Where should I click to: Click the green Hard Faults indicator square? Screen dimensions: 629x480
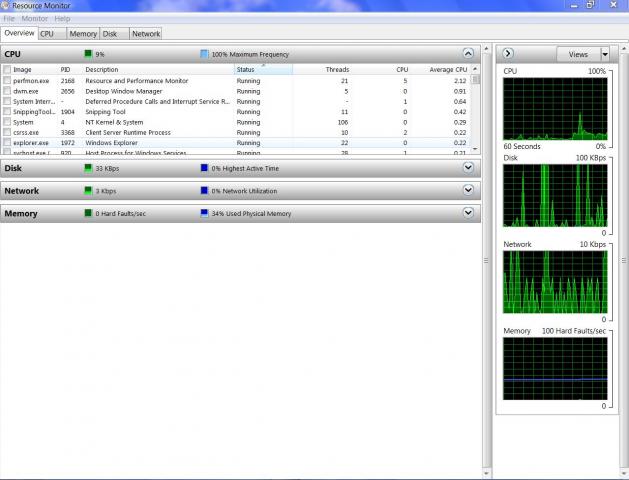pos(88,213)
